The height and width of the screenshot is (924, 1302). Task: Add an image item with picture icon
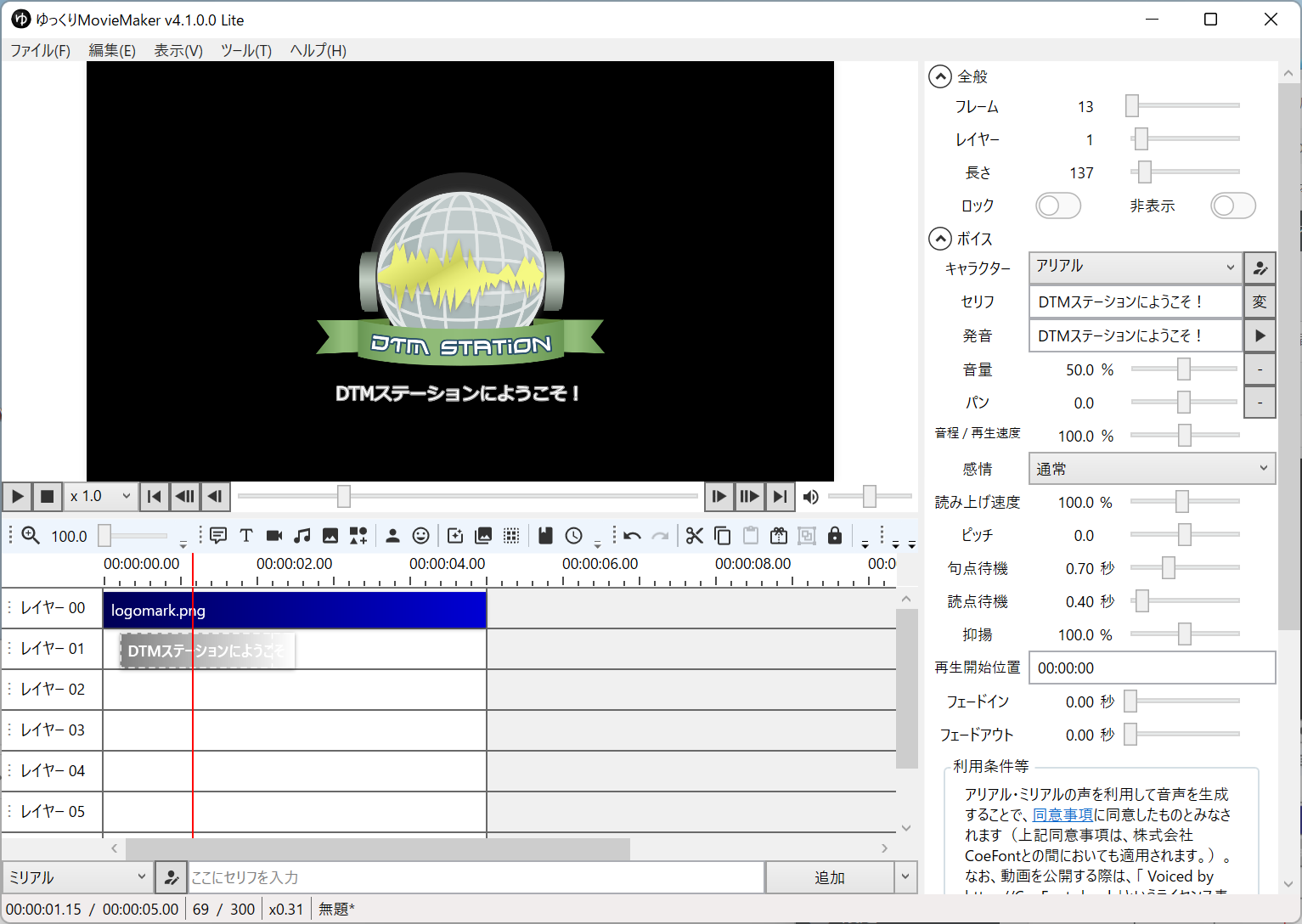[x=330, y=535]
